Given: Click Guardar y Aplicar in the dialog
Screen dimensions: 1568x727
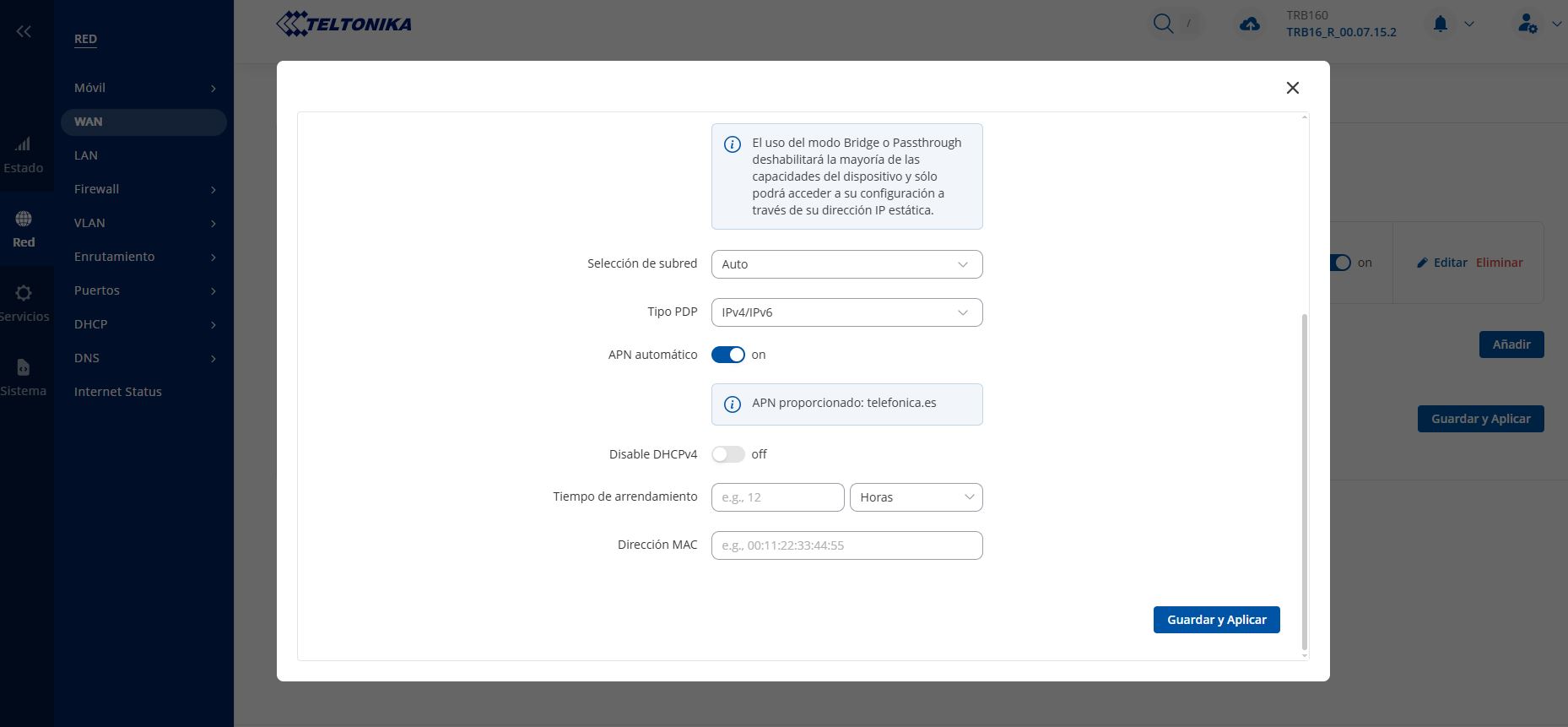Looking at the screenshot, I should point(1216,620).
